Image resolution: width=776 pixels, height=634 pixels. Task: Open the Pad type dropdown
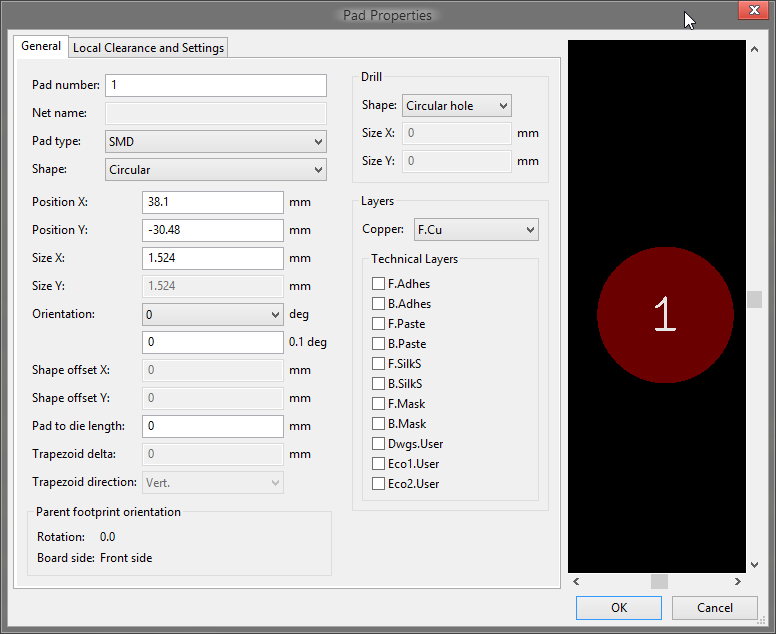click(x=216, y=142)
